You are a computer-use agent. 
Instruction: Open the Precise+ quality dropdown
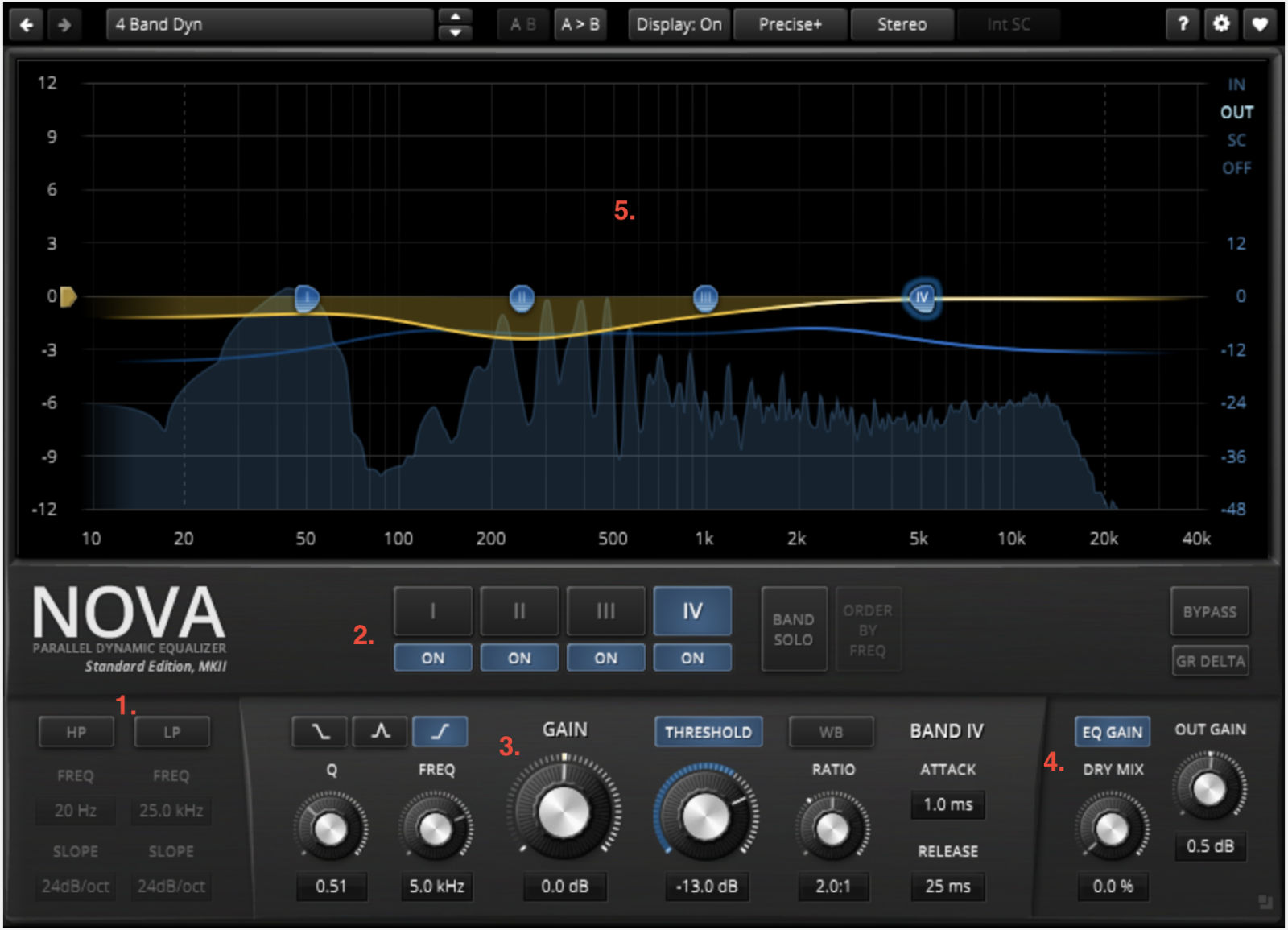791,25
